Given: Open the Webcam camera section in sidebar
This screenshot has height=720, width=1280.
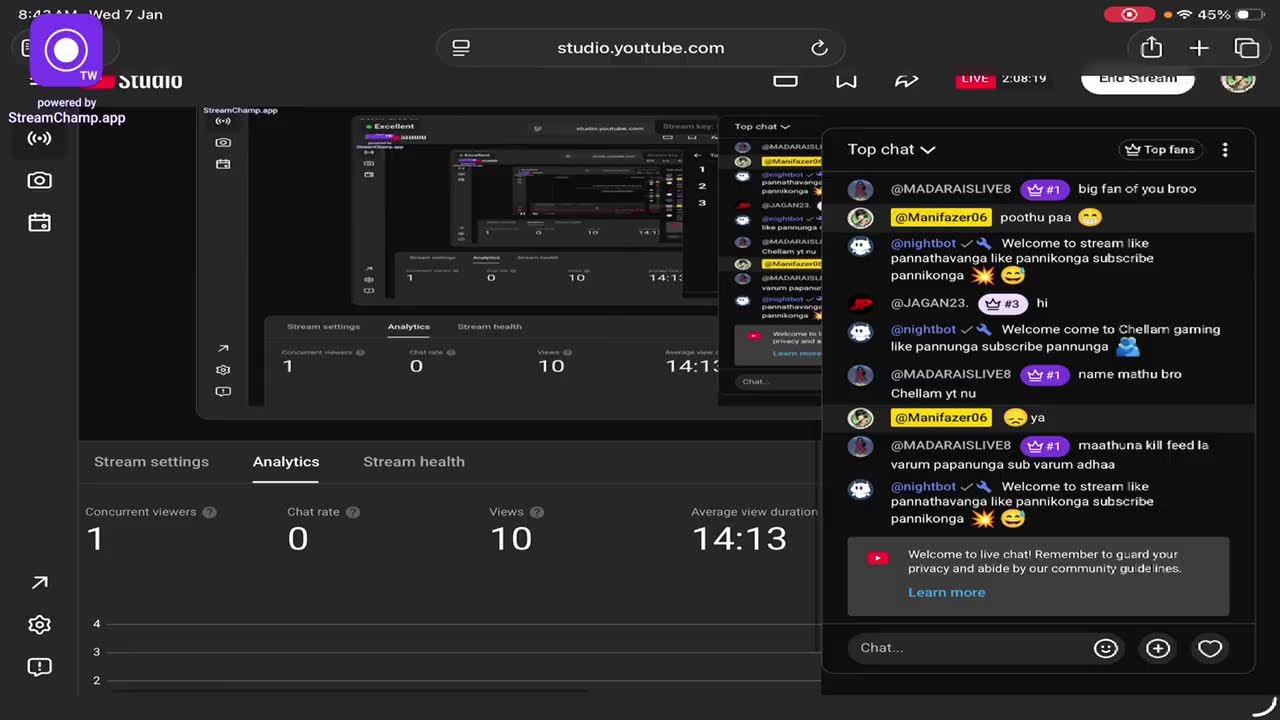Looking at the screenshot, I should (39, 180).
